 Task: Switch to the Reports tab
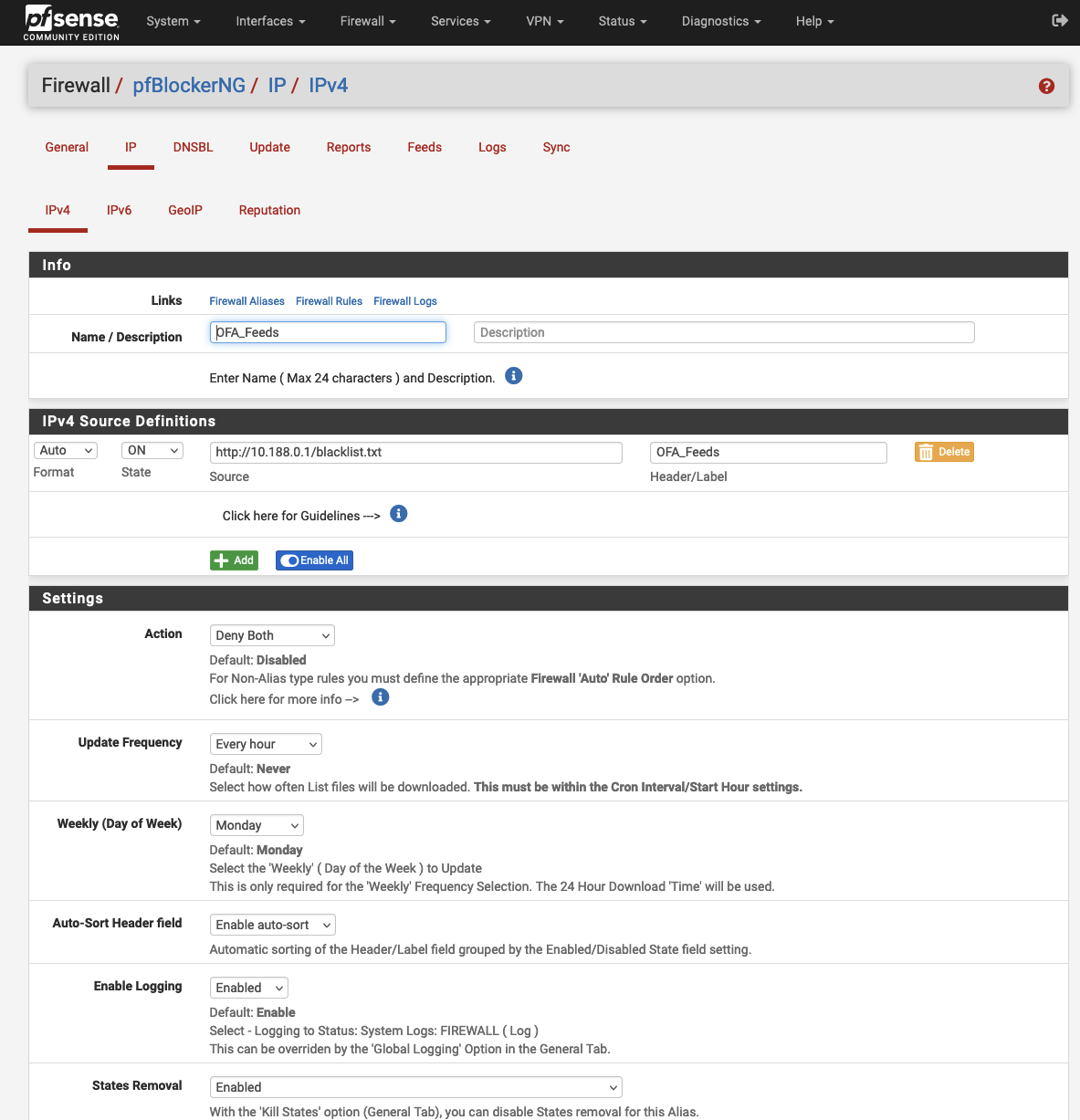(x=349, y=147)
